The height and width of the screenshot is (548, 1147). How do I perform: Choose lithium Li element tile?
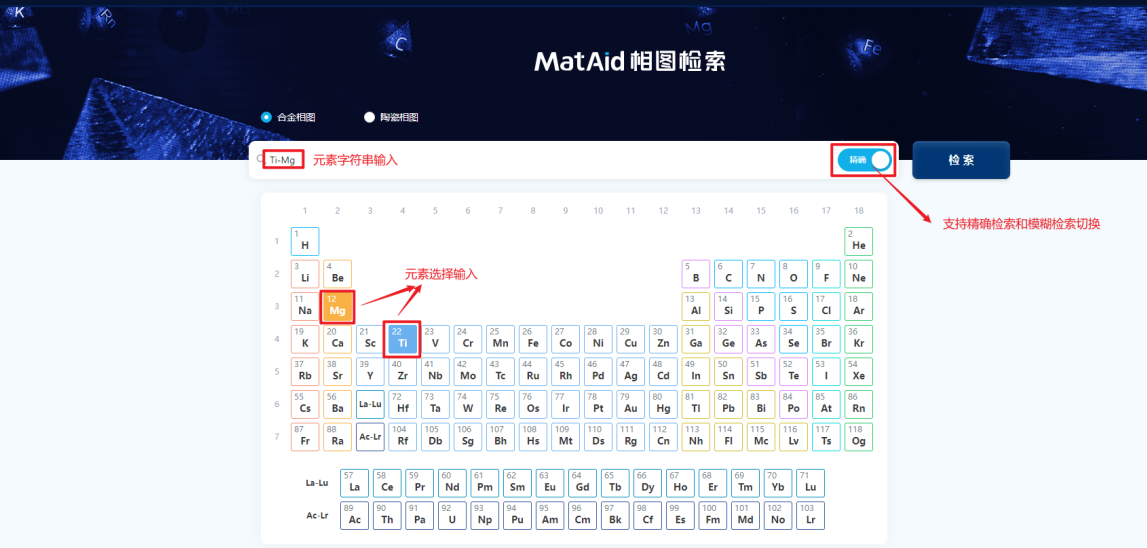pyautogui.click(x=305, y=274)
